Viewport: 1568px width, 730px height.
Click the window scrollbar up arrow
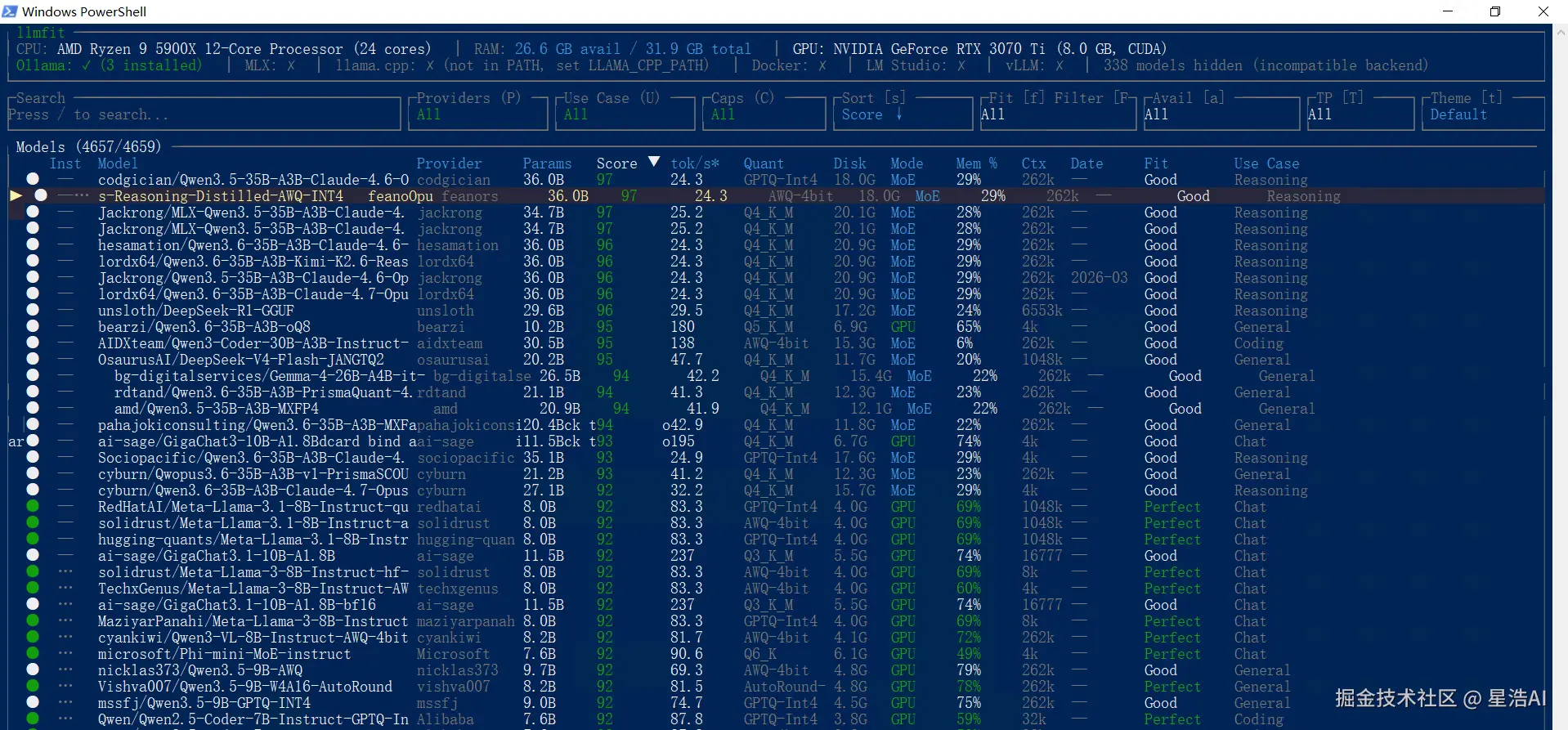[x=1561, y=33]
